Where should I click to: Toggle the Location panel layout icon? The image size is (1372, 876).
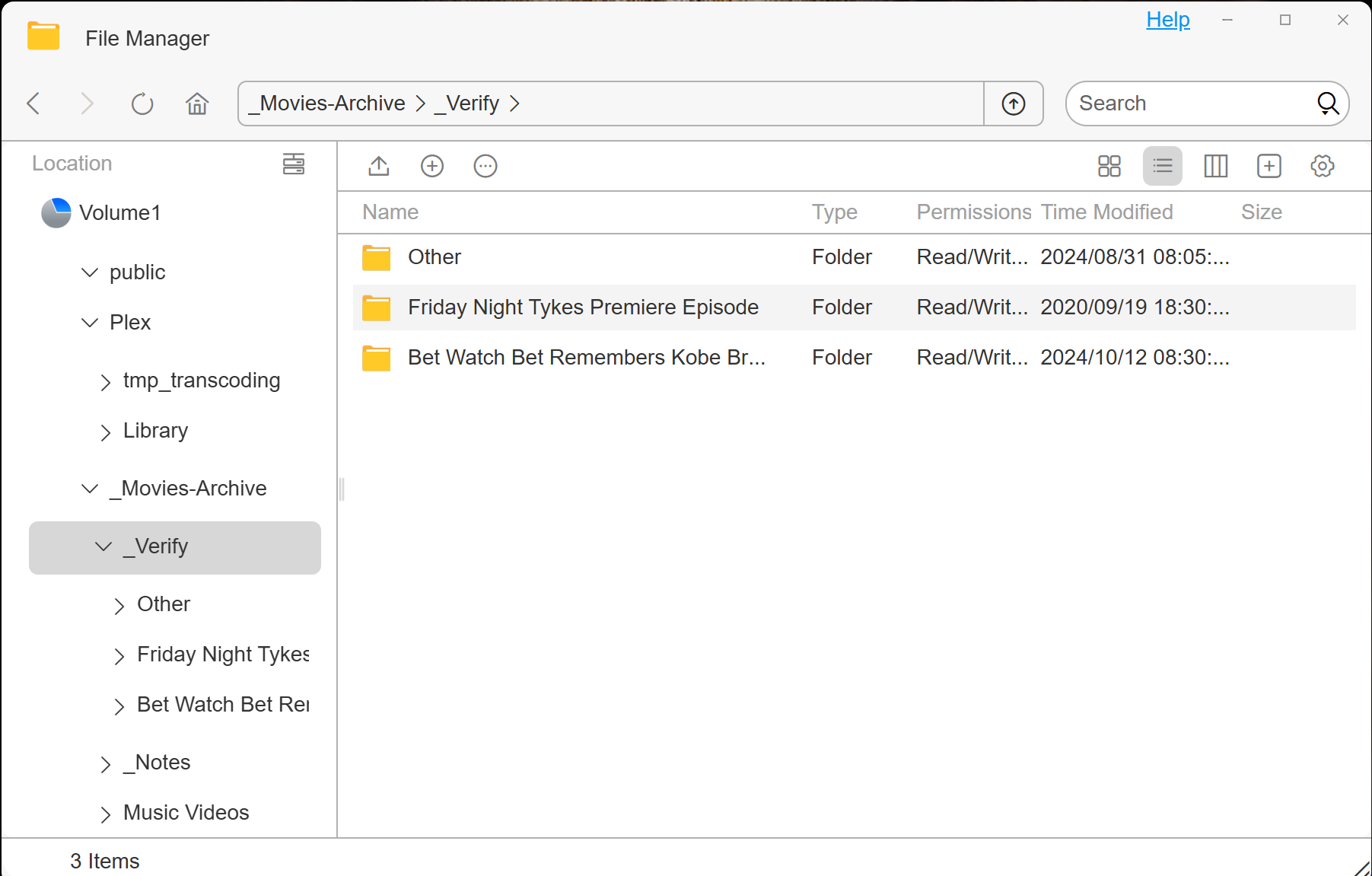(x=294, y=164)
